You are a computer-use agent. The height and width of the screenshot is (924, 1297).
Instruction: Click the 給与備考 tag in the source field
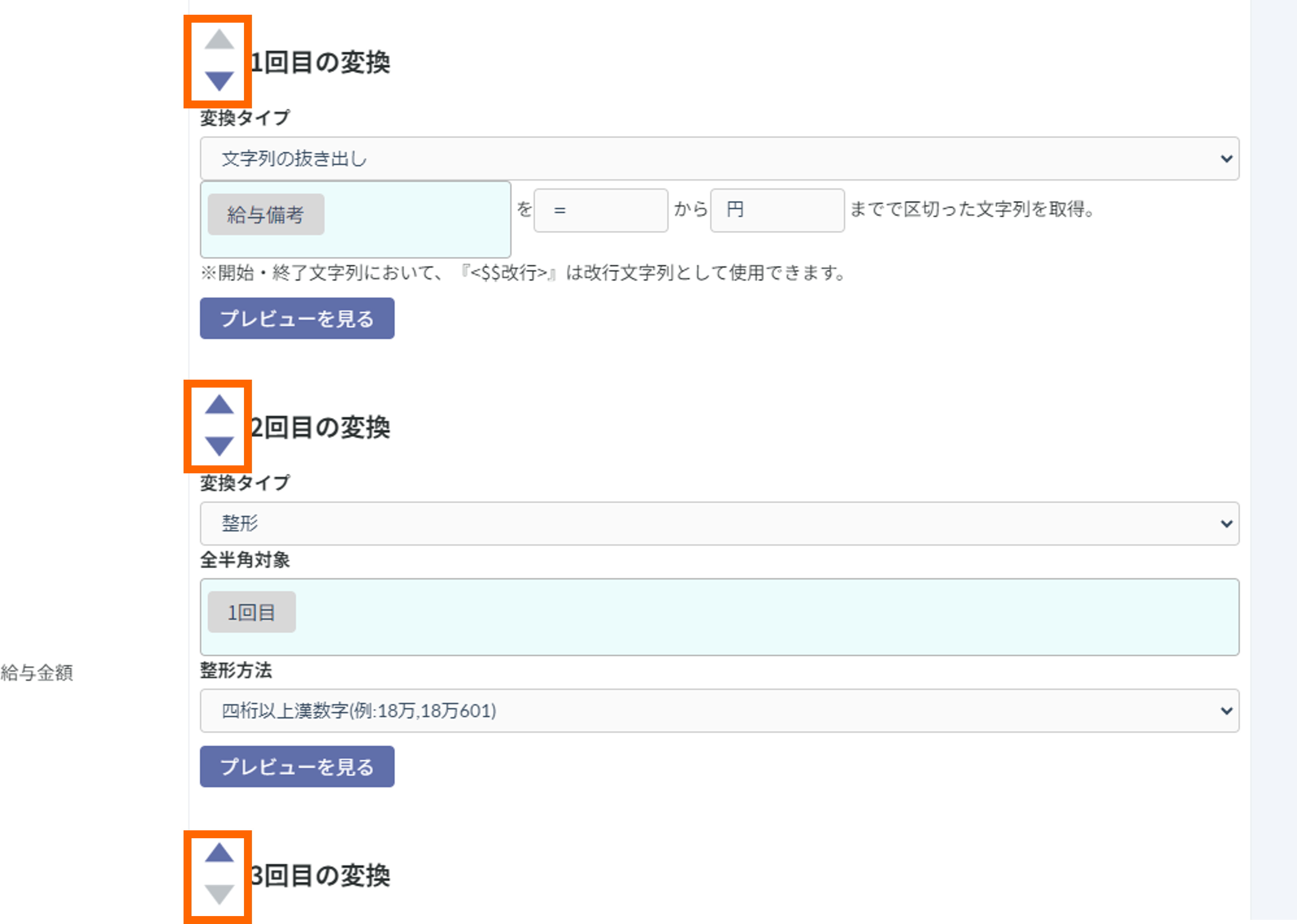pos(266,215)
